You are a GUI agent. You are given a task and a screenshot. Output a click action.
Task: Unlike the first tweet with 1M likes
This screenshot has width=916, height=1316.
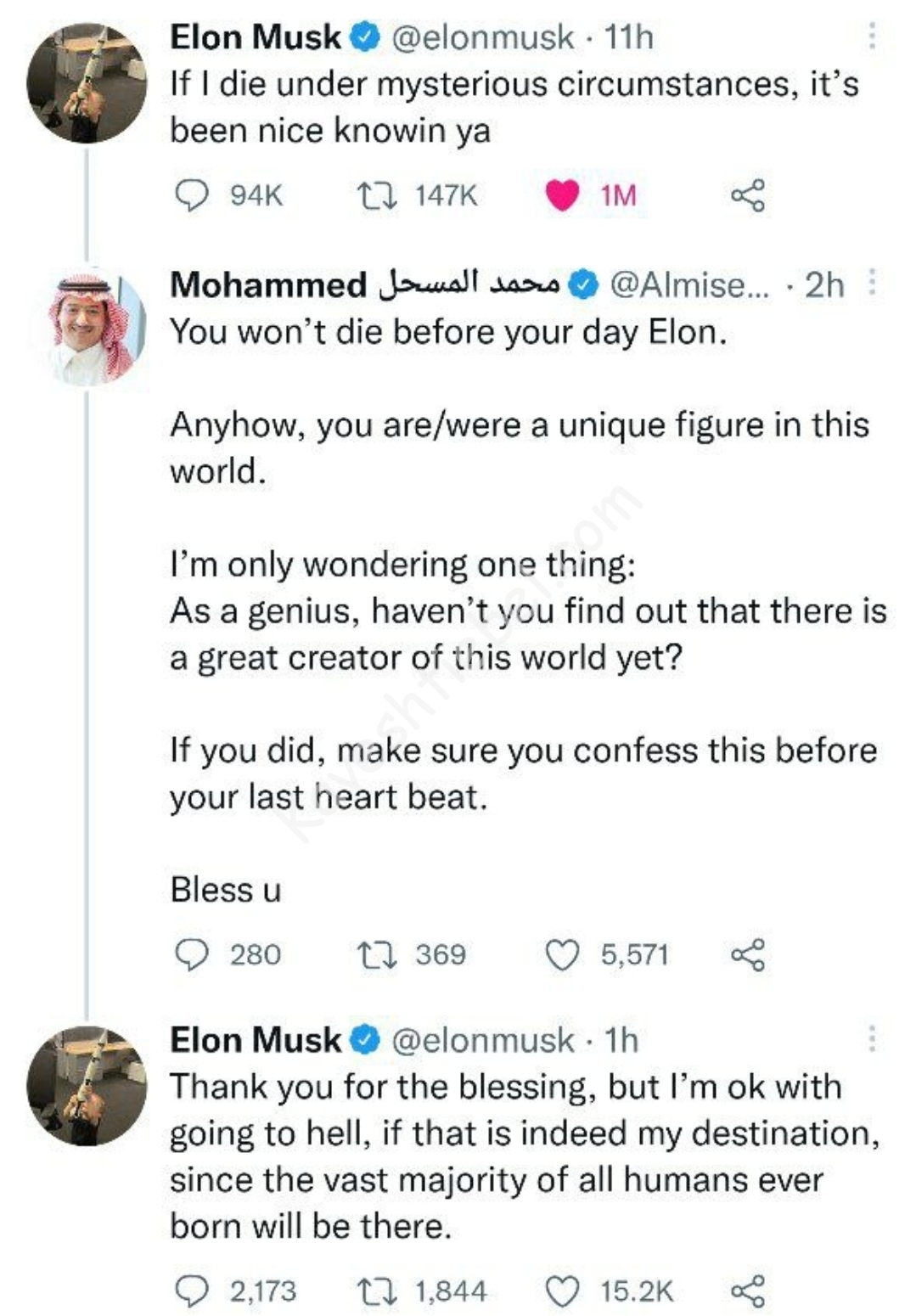pos(562,195)
